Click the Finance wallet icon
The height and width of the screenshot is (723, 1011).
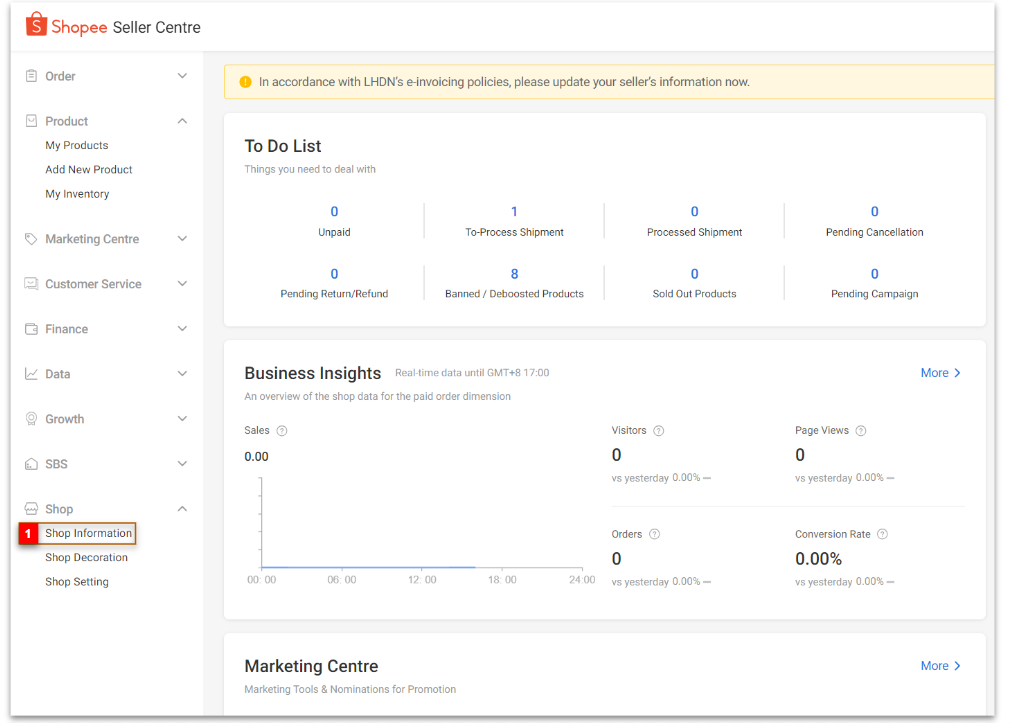(31, 329)
